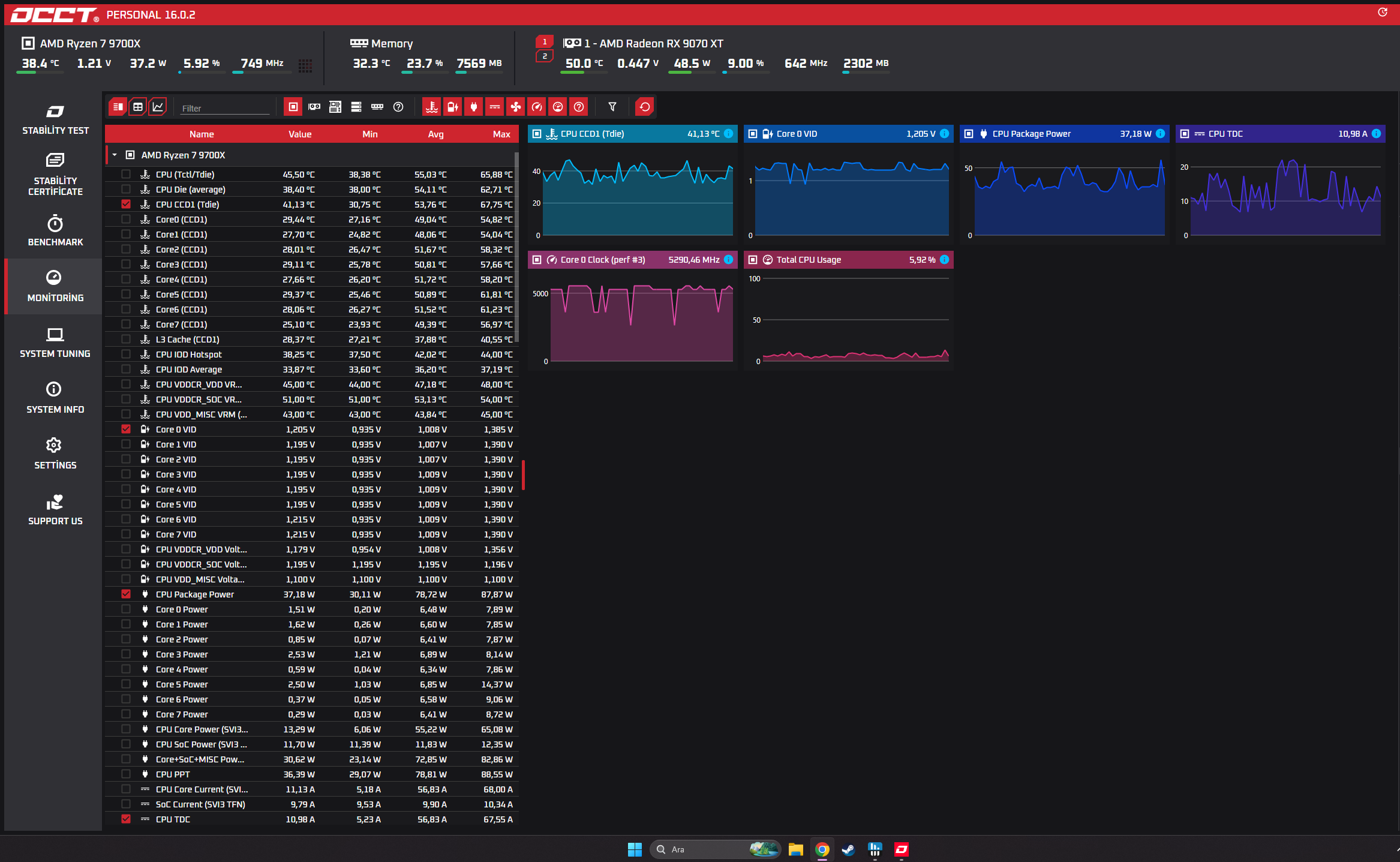This screenshot has width=1400, height=862.
Task: Enable the Core 1 VID checkbox
Action: coord(126,444)
